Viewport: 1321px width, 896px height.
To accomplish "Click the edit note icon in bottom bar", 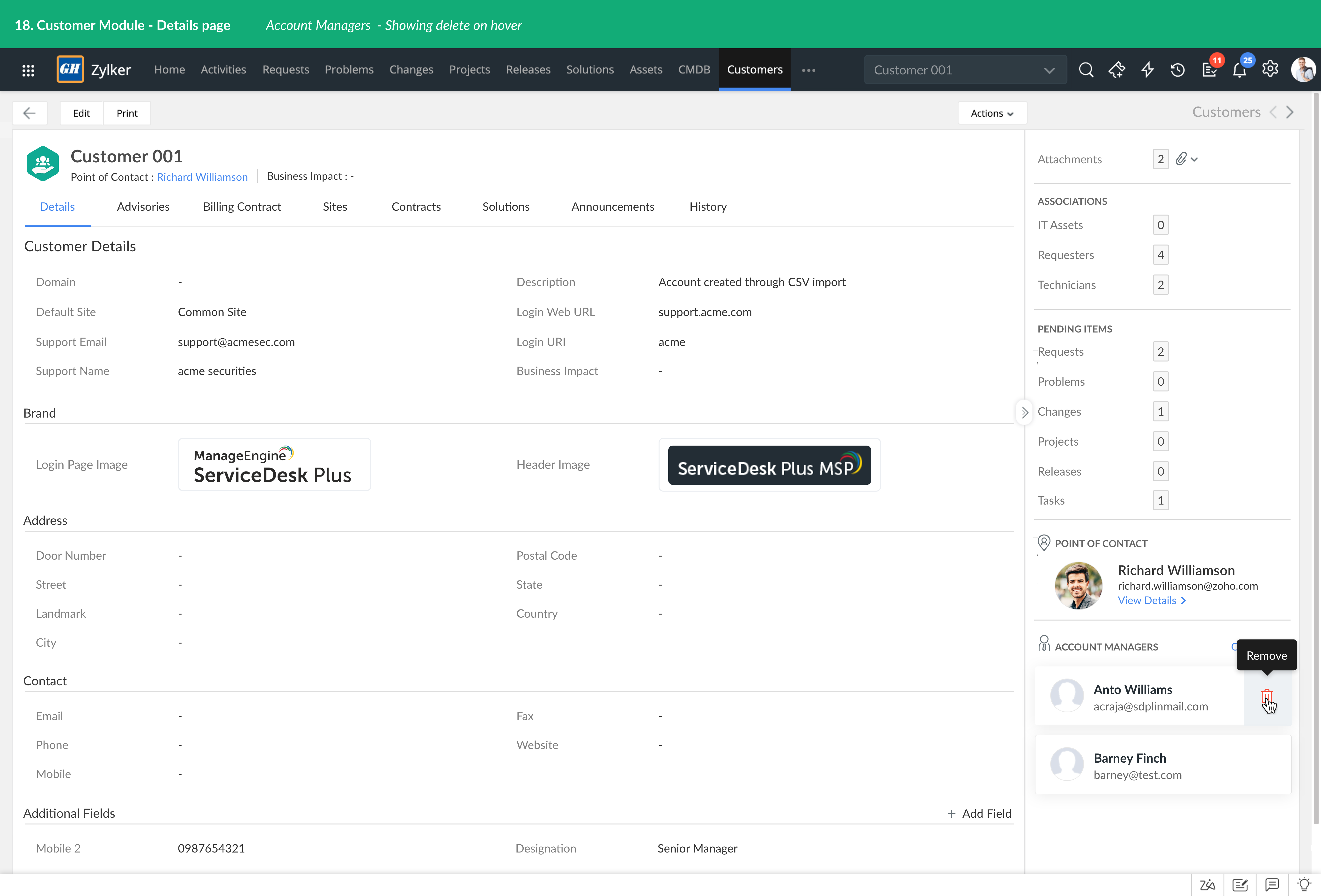I will [1240, 885].
